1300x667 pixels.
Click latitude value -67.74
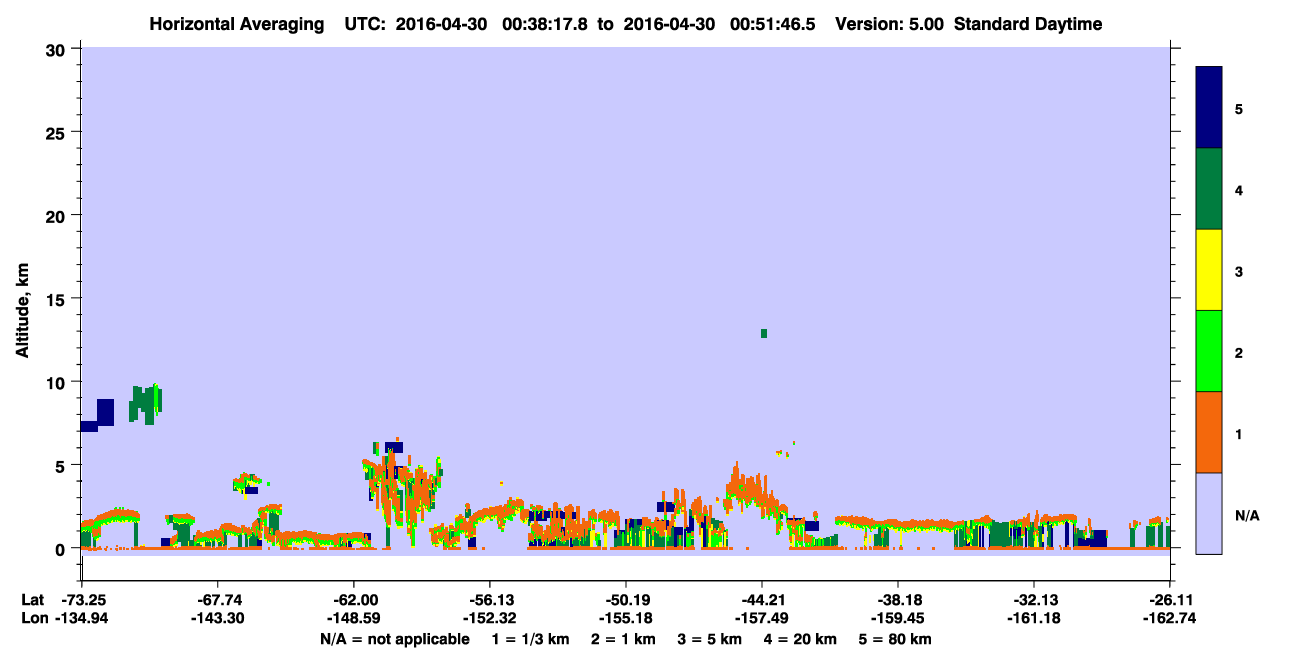218,599
